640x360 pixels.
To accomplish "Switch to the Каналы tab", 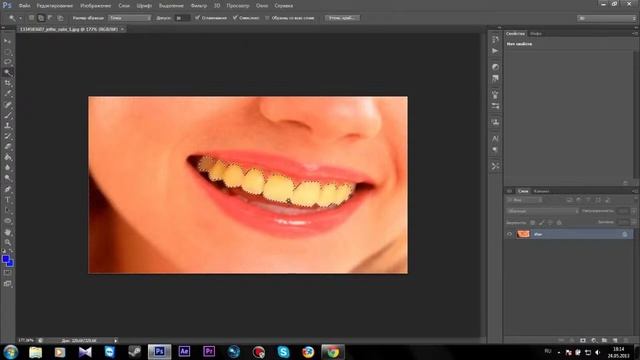I will [541, 191].
